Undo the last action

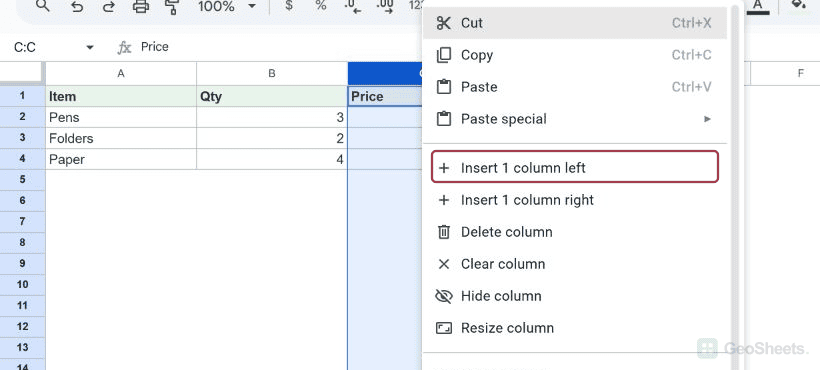pyautogui.click(x=77, y=6)
